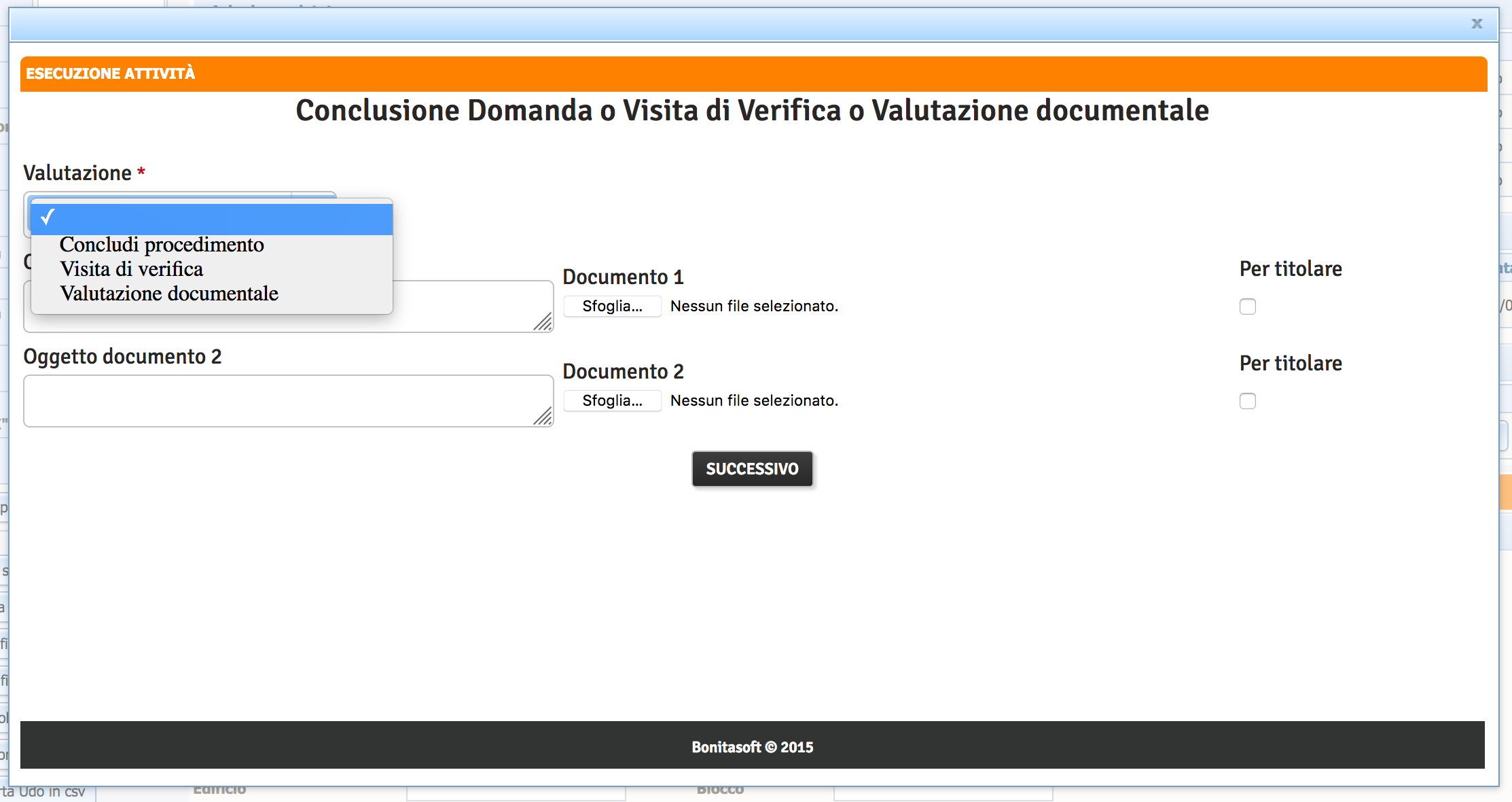Click the SUCCESSIVO button

tap(752, 469)
